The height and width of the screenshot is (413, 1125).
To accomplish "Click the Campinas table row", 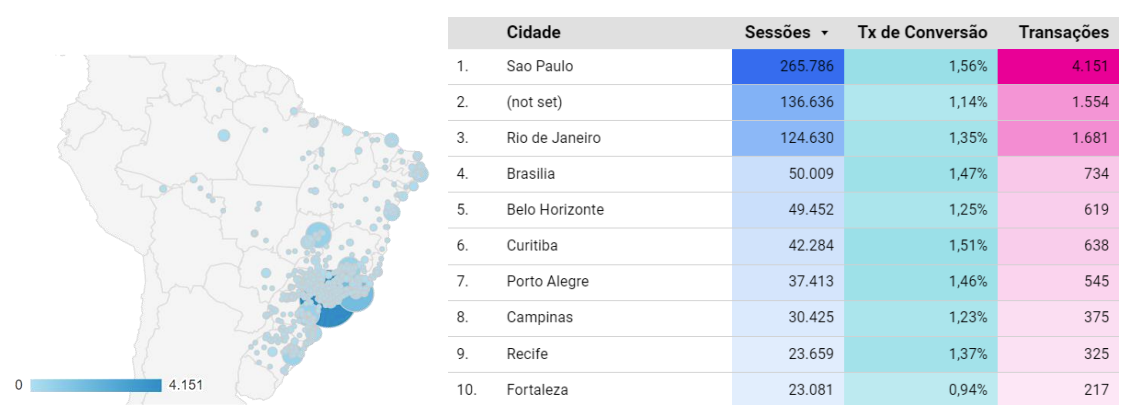I will point(540,318).
